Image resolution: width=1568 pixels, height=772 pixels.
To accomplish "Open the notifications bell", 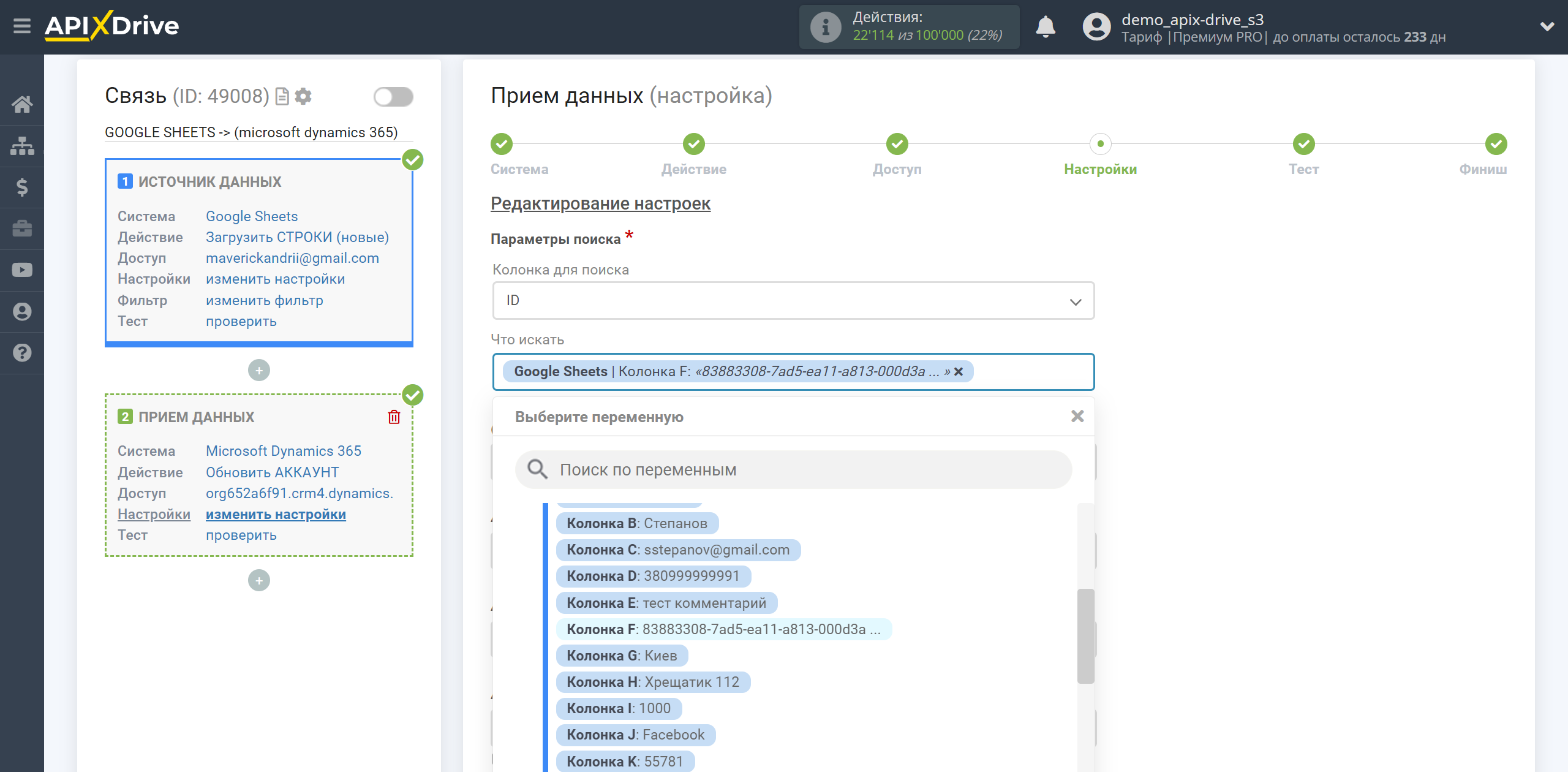I will click(x=1046, y=27).
